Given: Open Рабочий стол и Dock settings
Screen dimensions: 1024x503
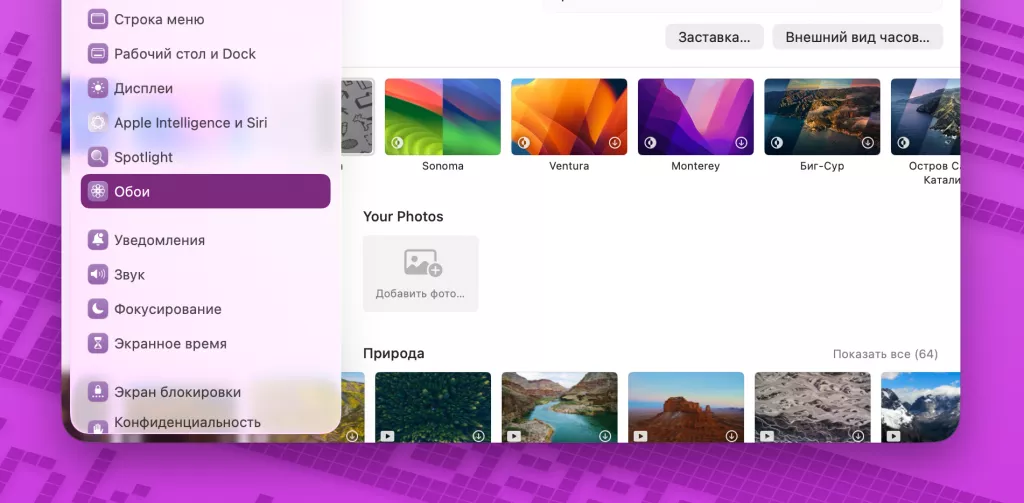Looking at the screenshot, I should [x=206, y=54].
